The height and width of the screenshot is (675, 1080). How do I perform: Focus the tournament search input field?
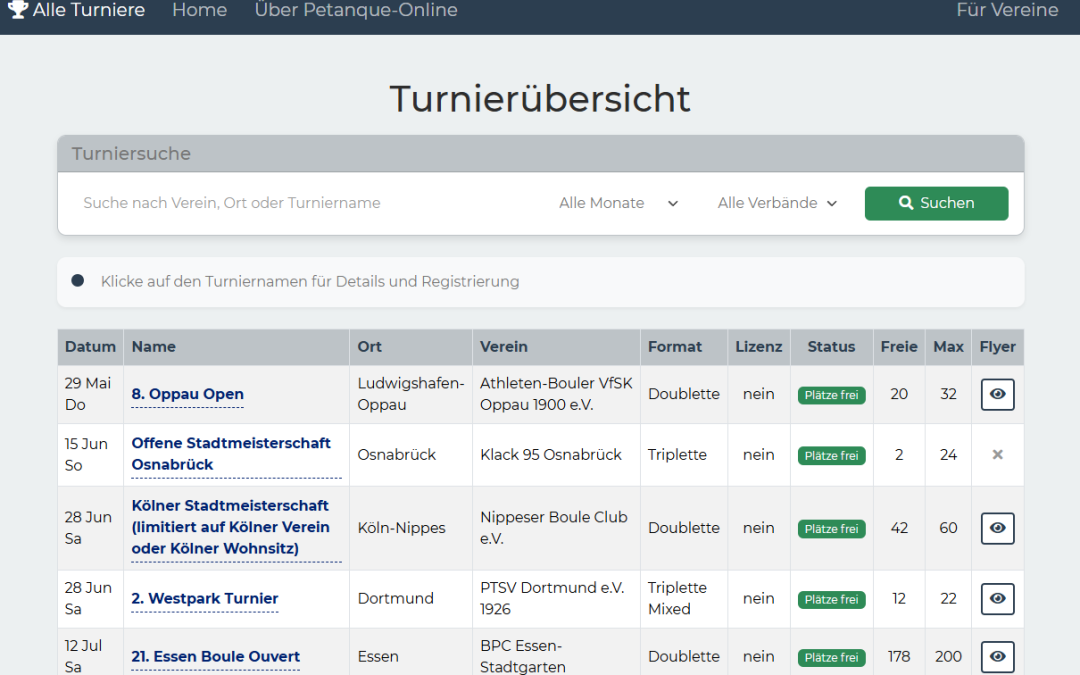point(307,203)
